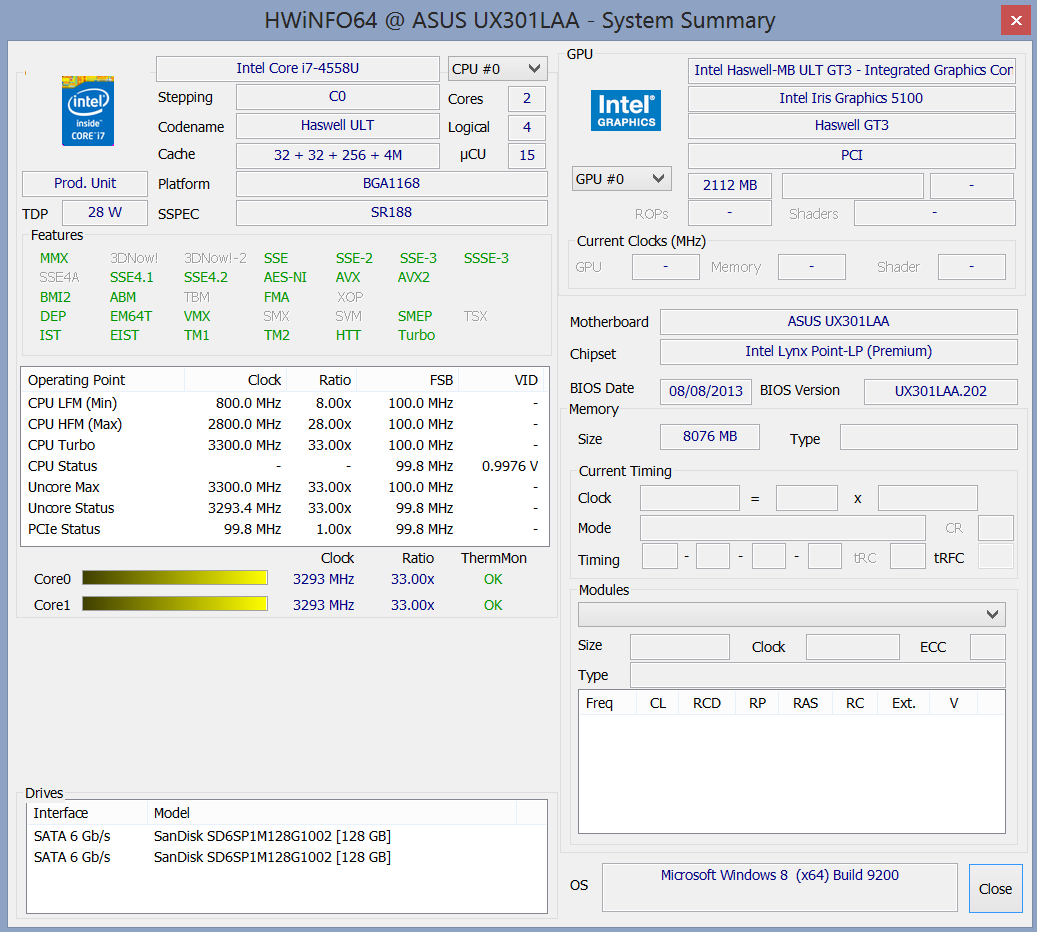Click the Freq column header in memory table
Image resolution: width=1037 pixels, height=932 pixels.
pos(607,703)
